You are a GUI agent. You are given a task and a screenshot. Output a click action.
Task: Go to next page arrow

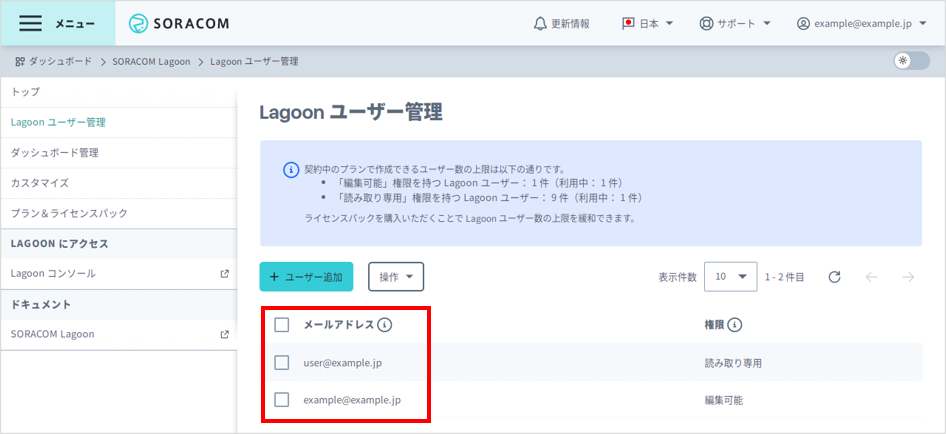(908, 277)
